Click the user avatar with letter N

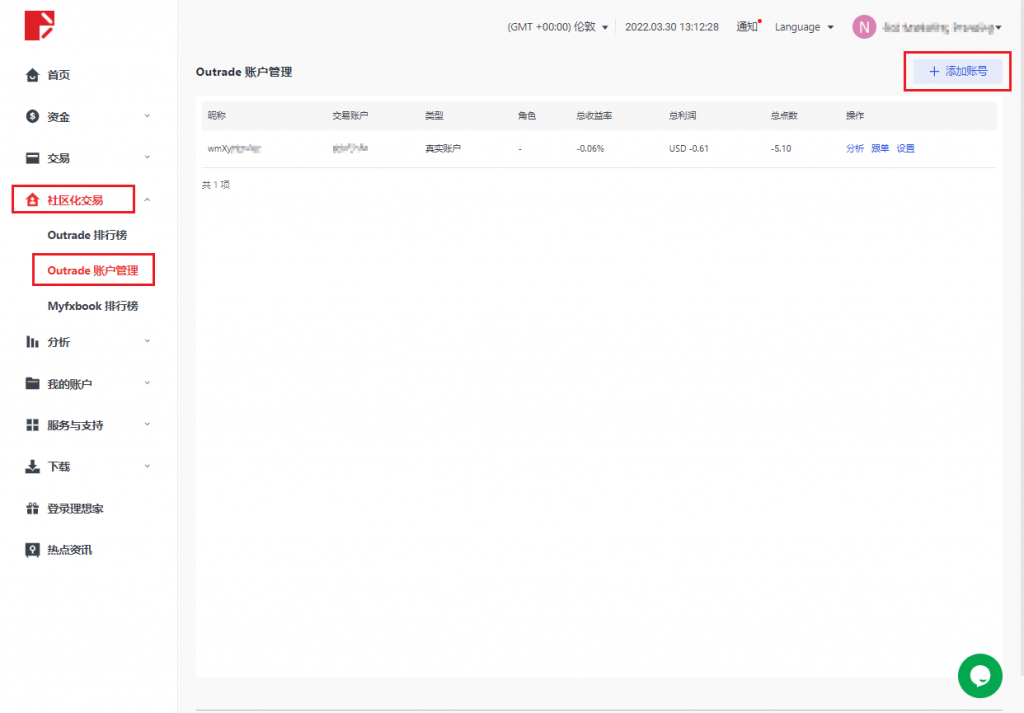863,27
